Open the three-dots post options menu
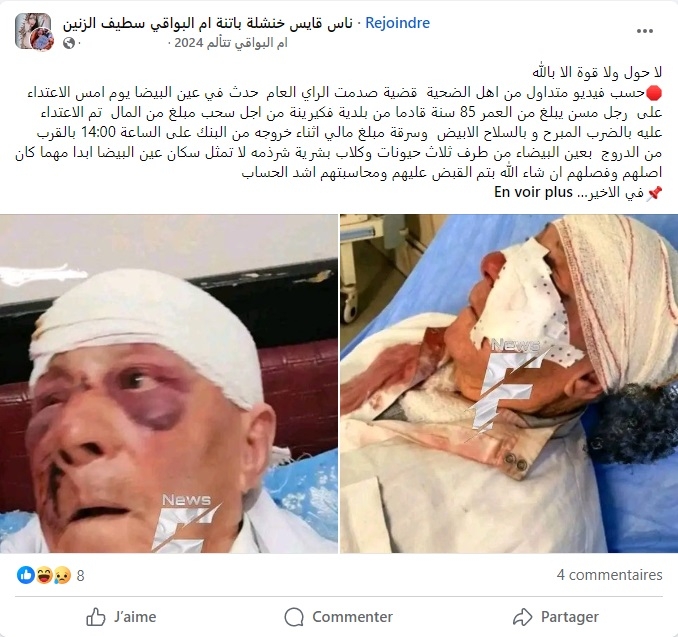This screenshot has width=678, height=637. point(644,31)
